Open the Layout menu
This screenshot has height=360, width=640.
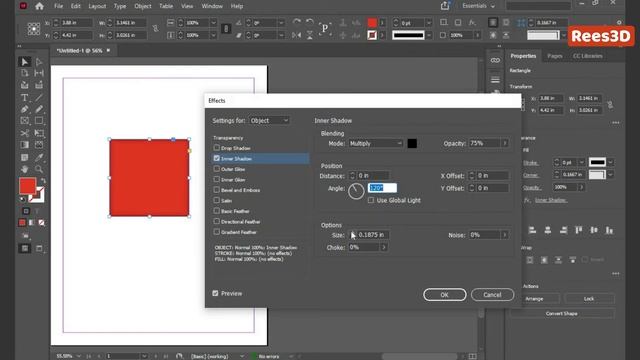97,6
